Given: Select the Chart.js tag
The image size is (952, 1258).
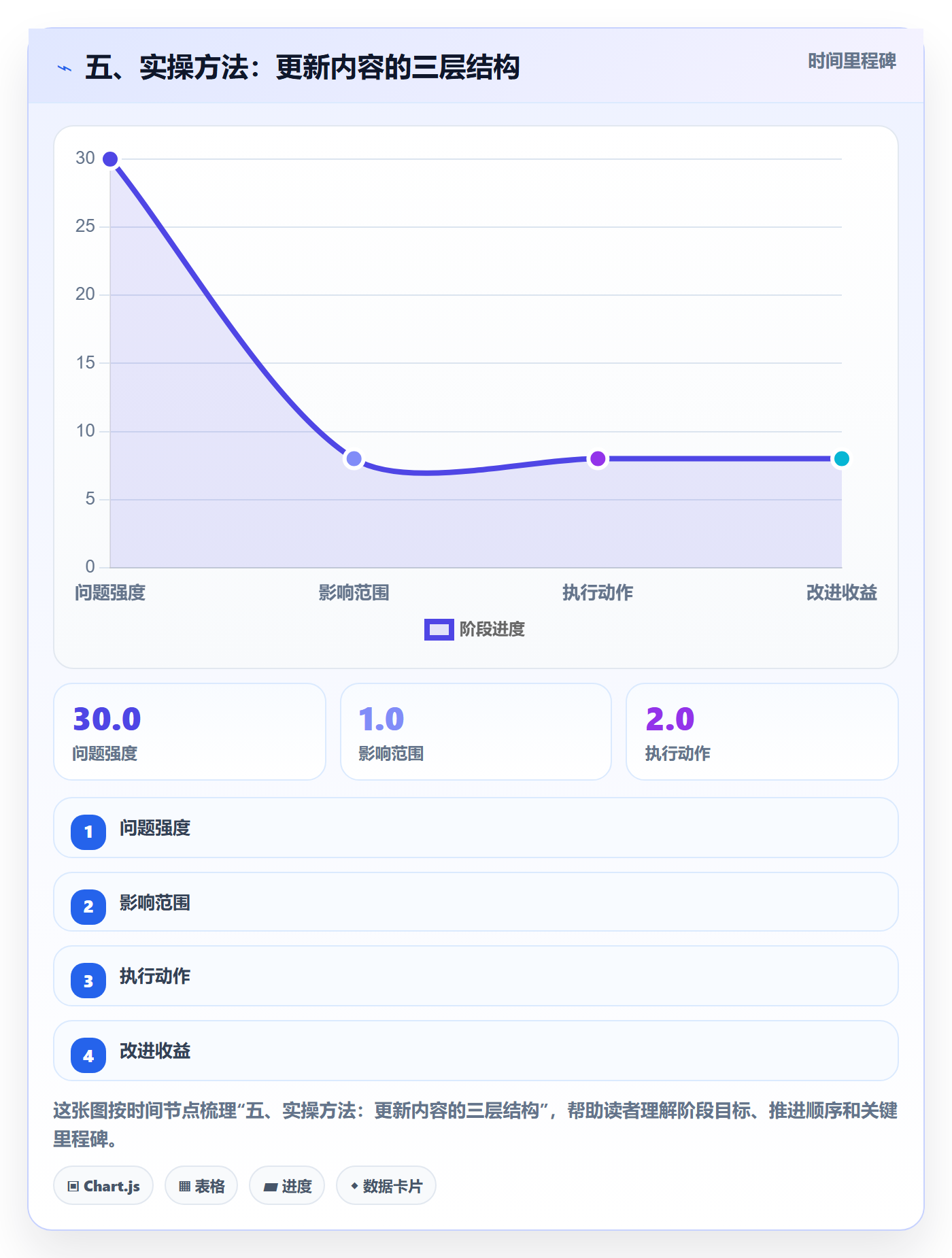Looking at the screenshot, I should pos(103,1185).
